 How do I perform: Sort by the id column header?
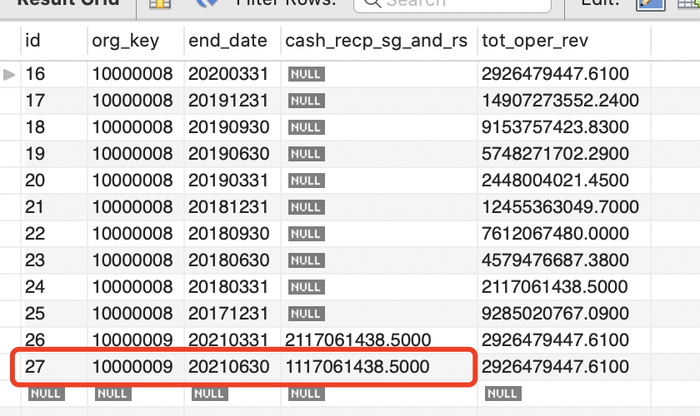pyautogui.click(x=33, y=41)
